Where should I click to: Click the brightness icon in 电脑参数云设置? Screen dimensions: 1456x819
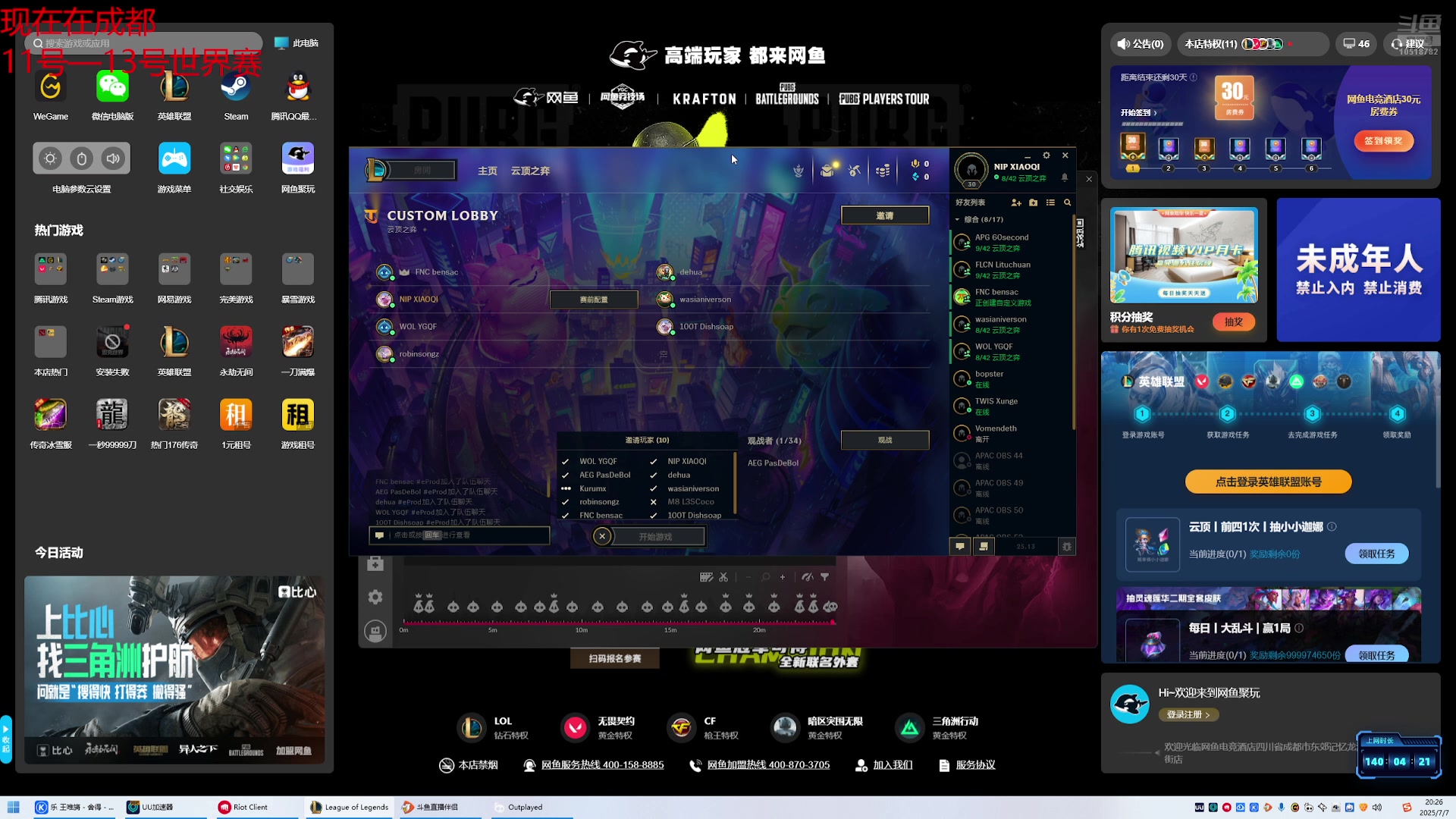tap(50, 158)
